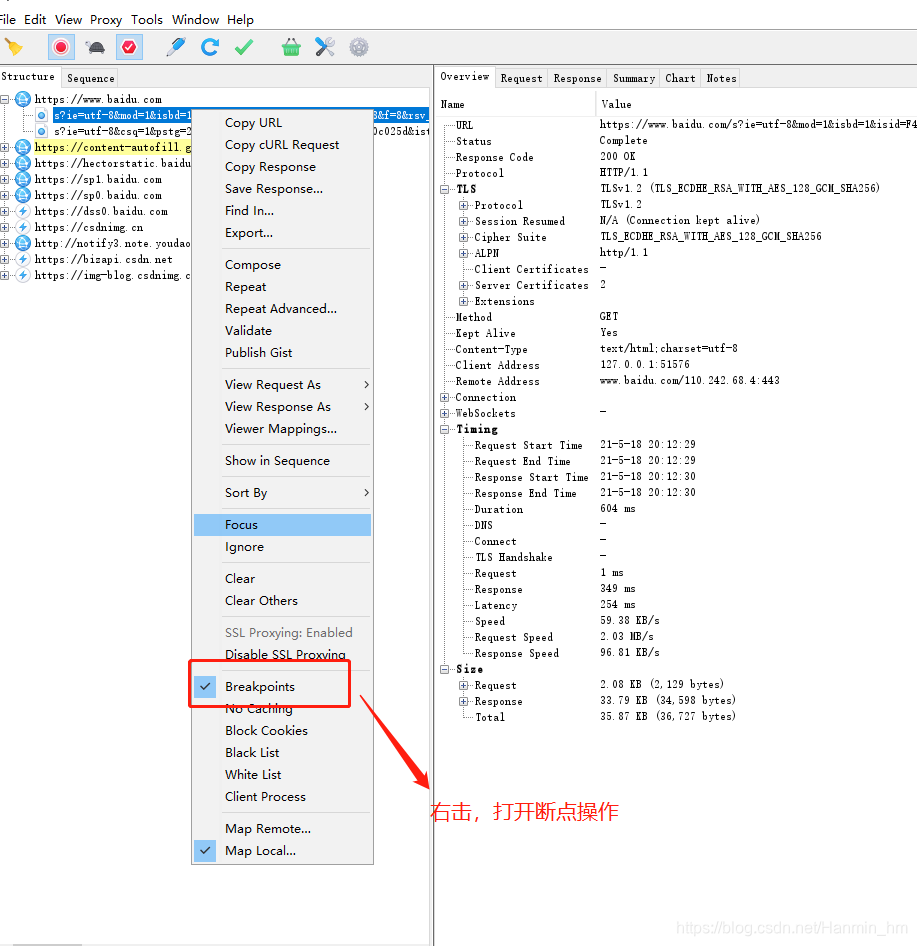Click the green shopping basket icon

291,47
